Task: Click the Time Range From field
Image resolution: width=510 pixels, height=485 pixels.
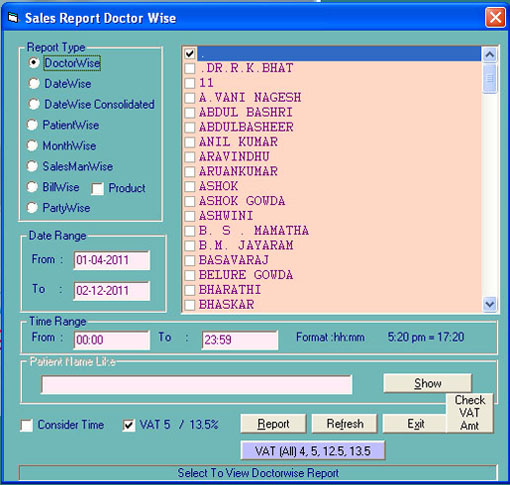Action: point(112,340)
